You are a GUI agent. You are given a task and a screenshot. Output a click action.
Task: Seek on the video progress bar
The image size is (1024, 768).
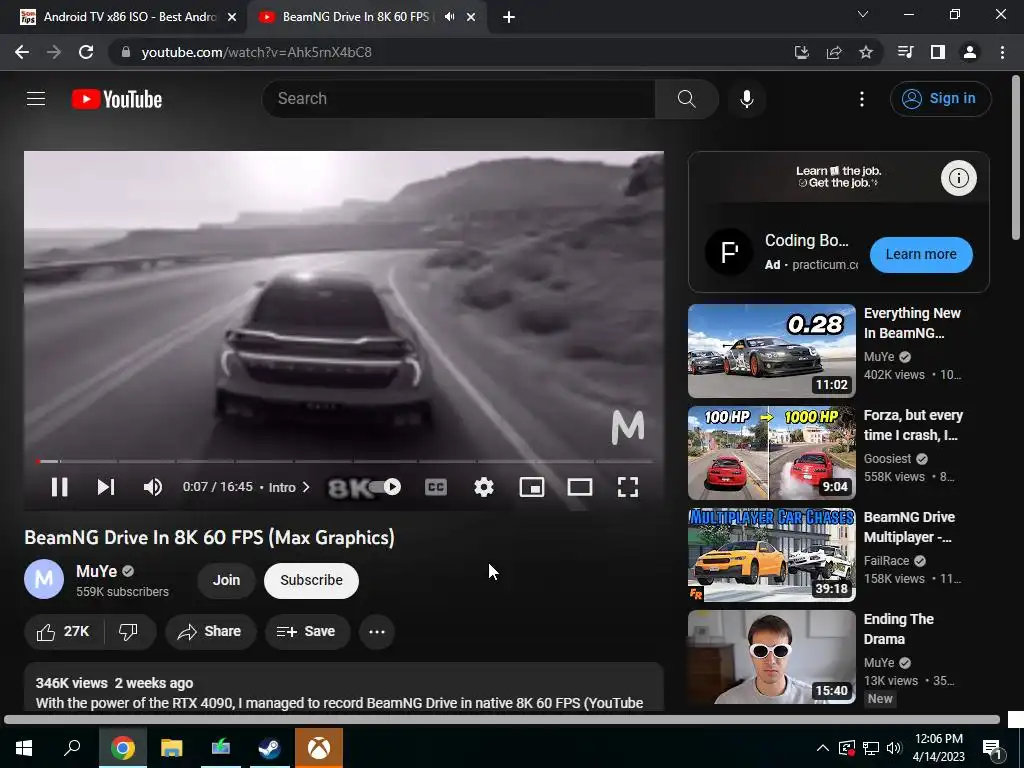point(344,461)
